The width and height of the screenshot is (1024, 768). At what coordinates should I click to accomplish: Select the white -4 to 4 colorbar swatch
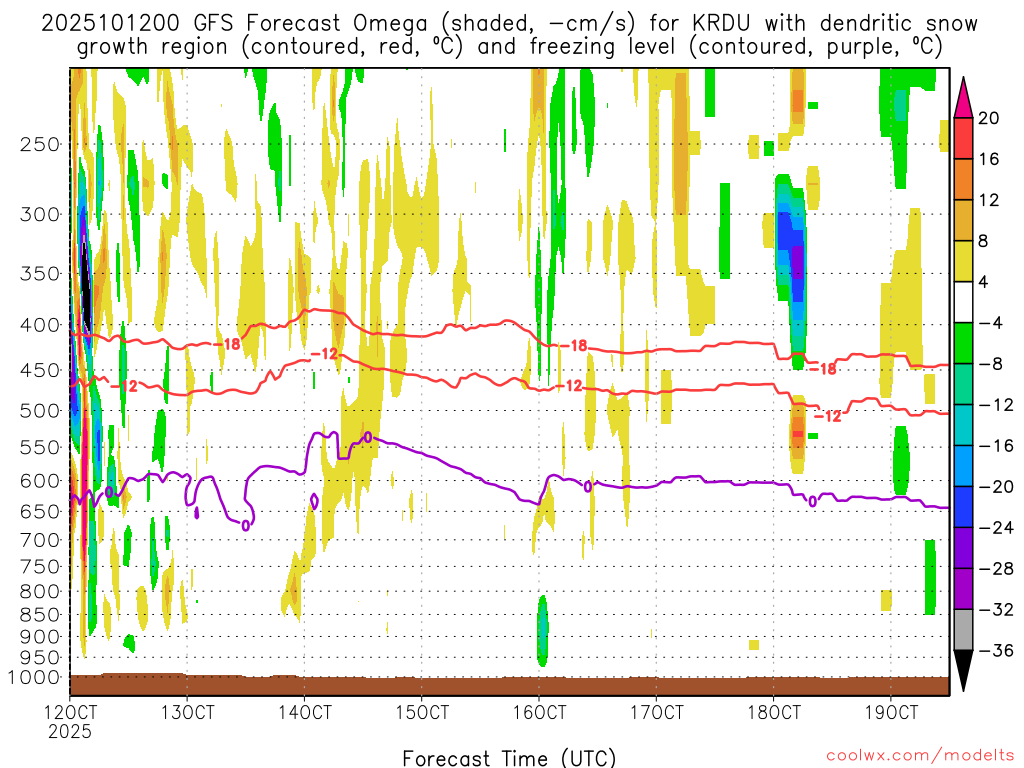[x=963, y=302]
